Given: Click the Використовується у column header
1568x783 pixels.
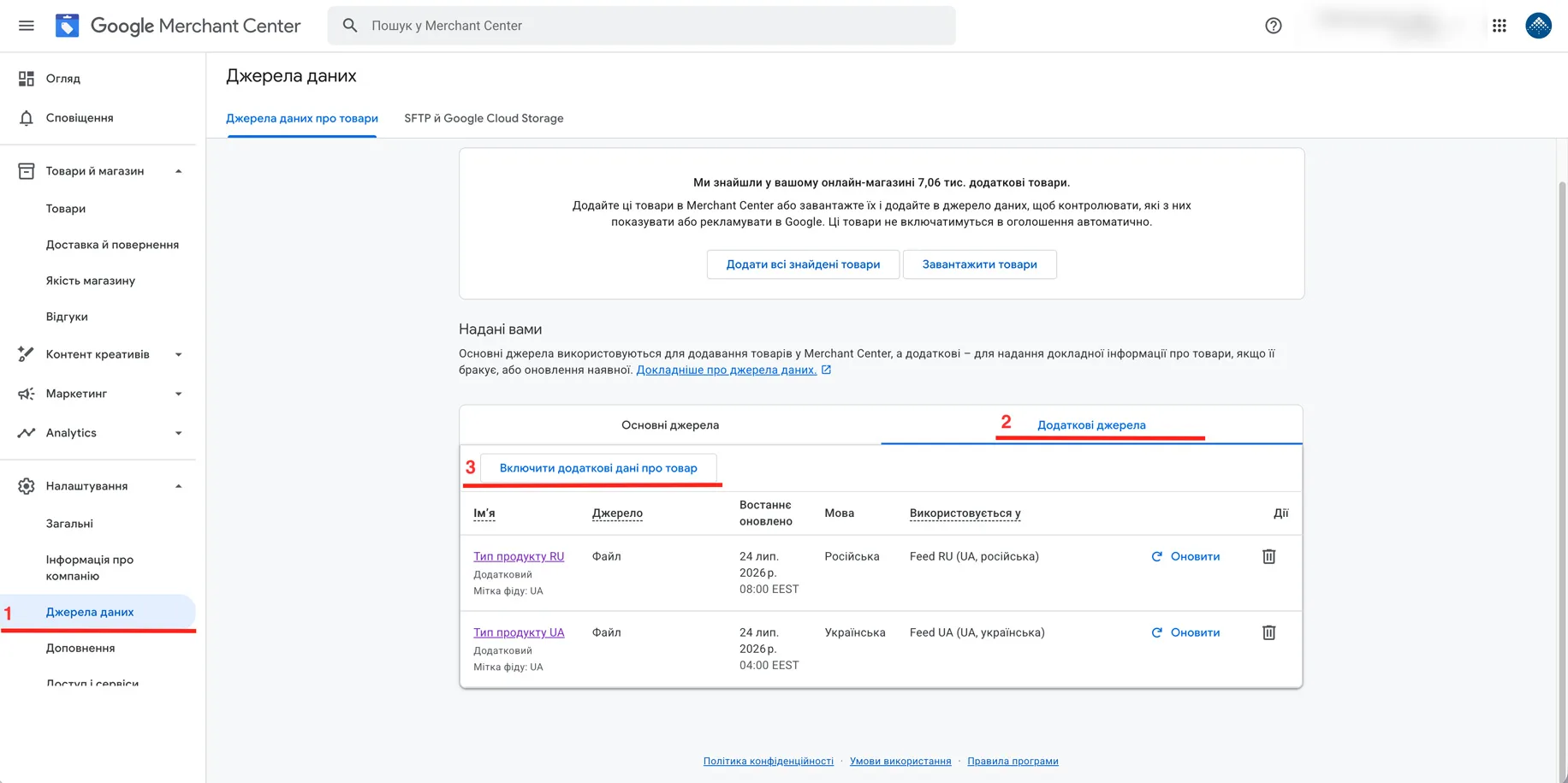Looking at the screenshot, I should (x=965, y=513).
